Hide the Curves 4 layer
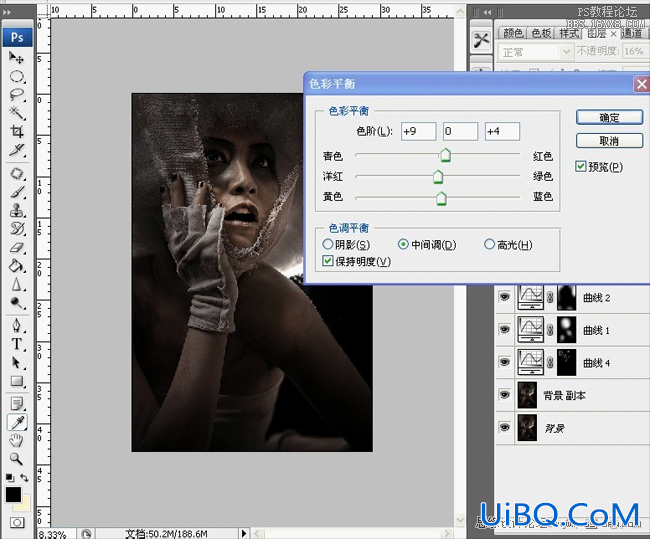The width and height of the screenshot is (650, 539). pos(504,362)
